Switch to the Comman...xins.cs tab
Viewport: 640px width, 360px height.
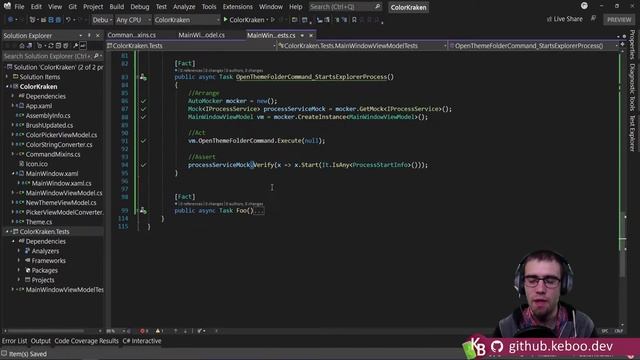click(x=131, y=36)
